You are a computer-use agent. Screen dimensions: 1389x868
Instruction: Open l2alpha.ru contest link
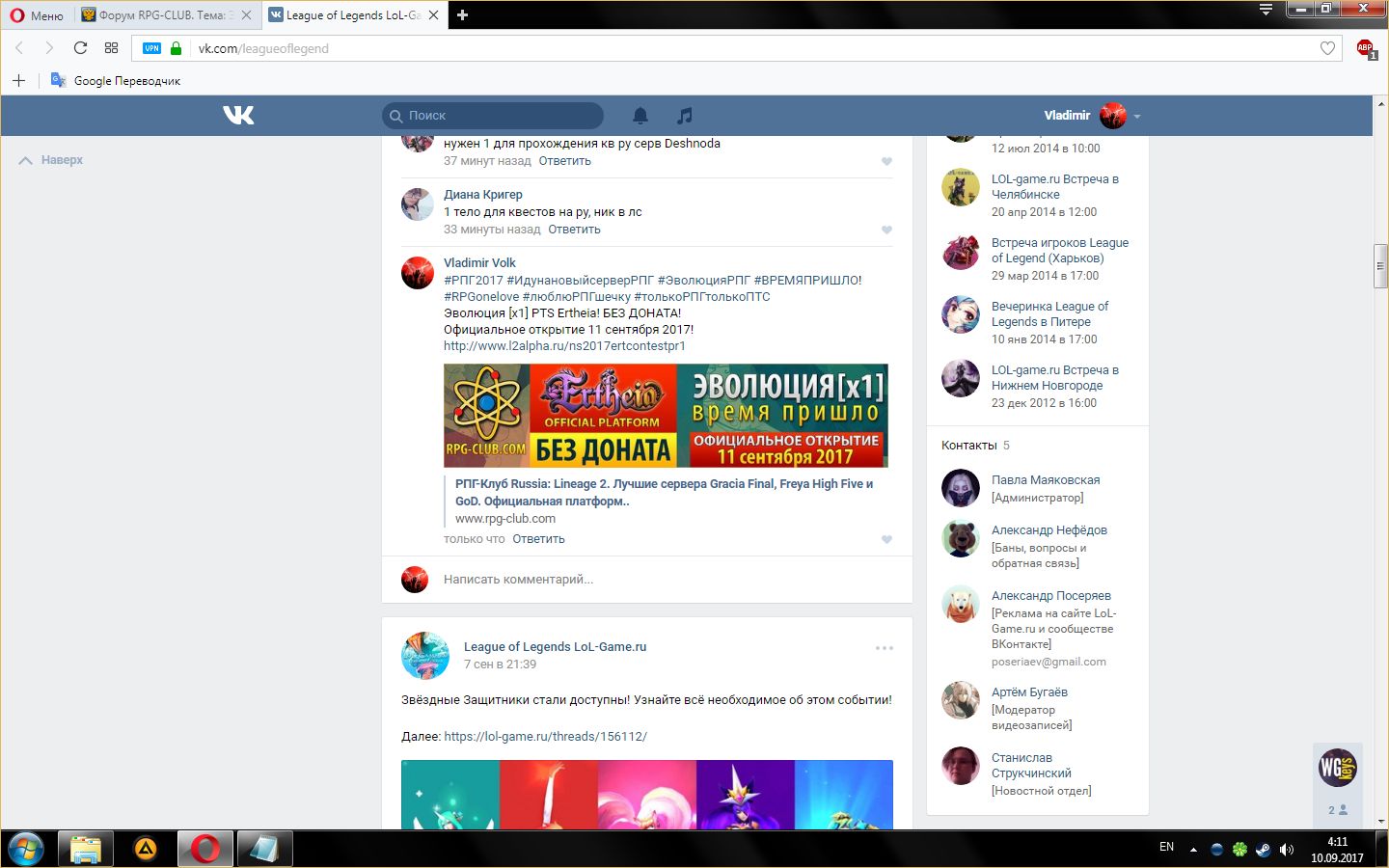(x=564, y=345)
